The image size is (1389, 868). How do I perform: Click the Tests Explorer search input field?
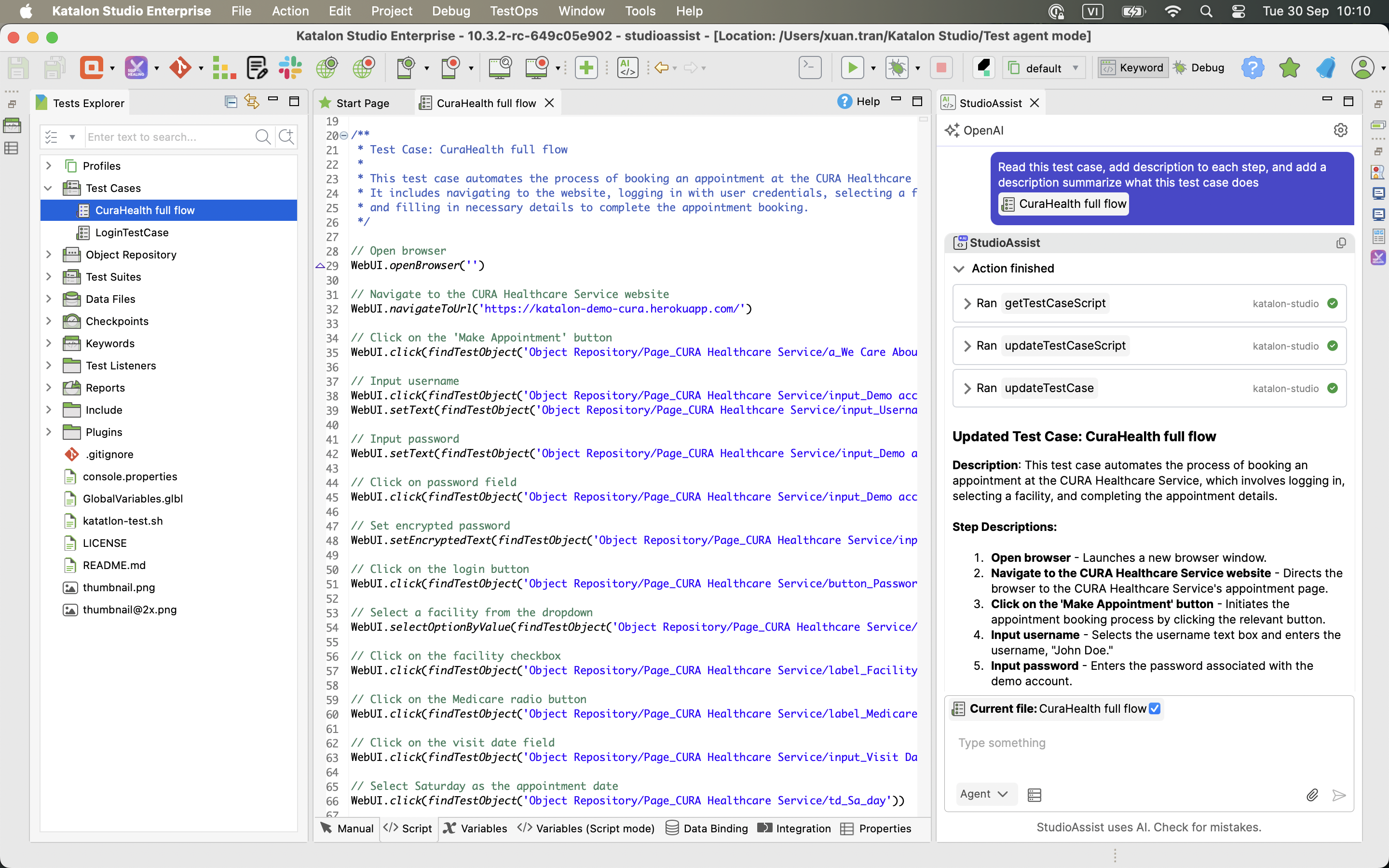click(169, 136)
